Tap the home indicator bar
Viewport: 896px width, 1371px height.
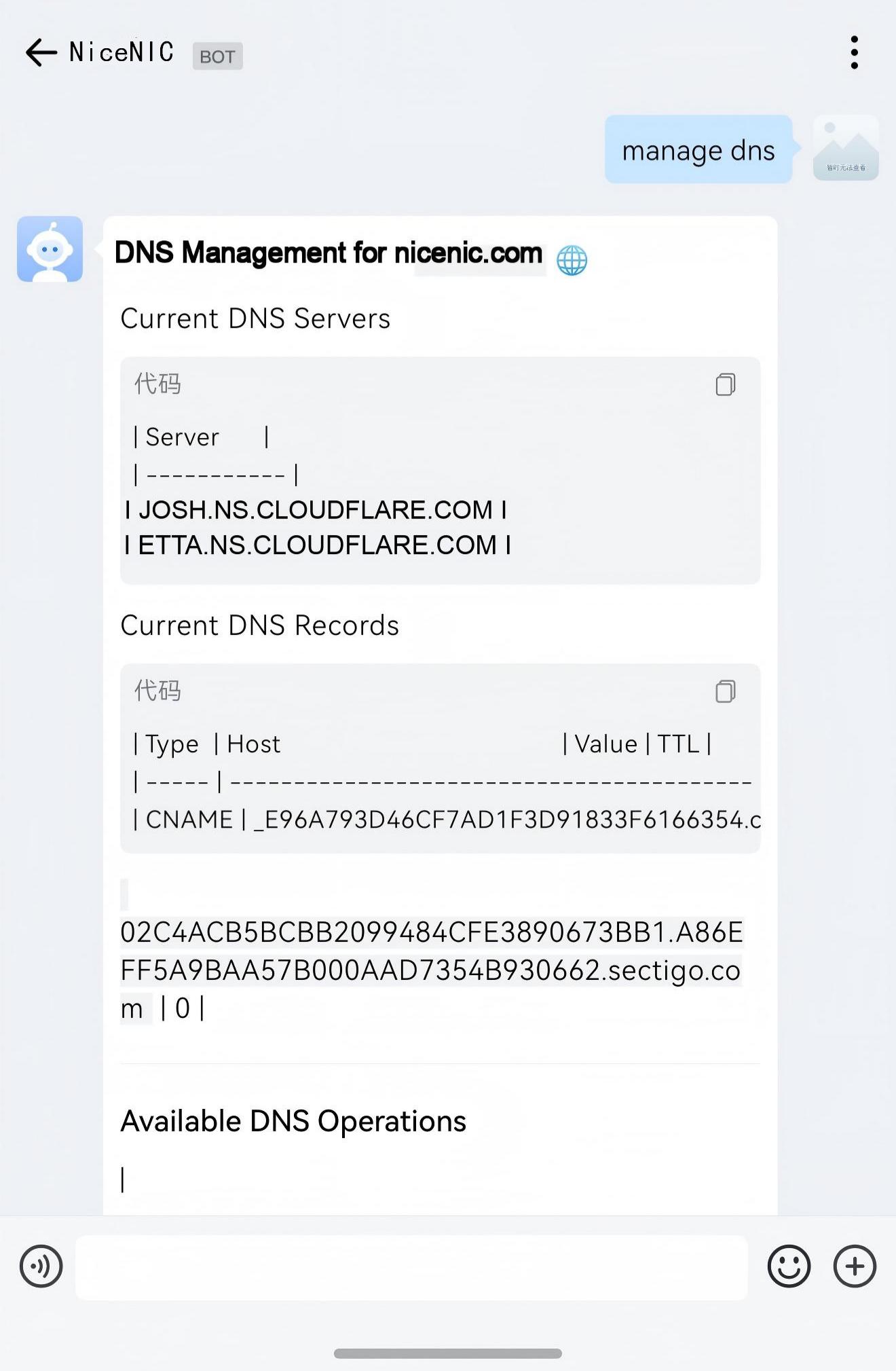(448, 1353)
